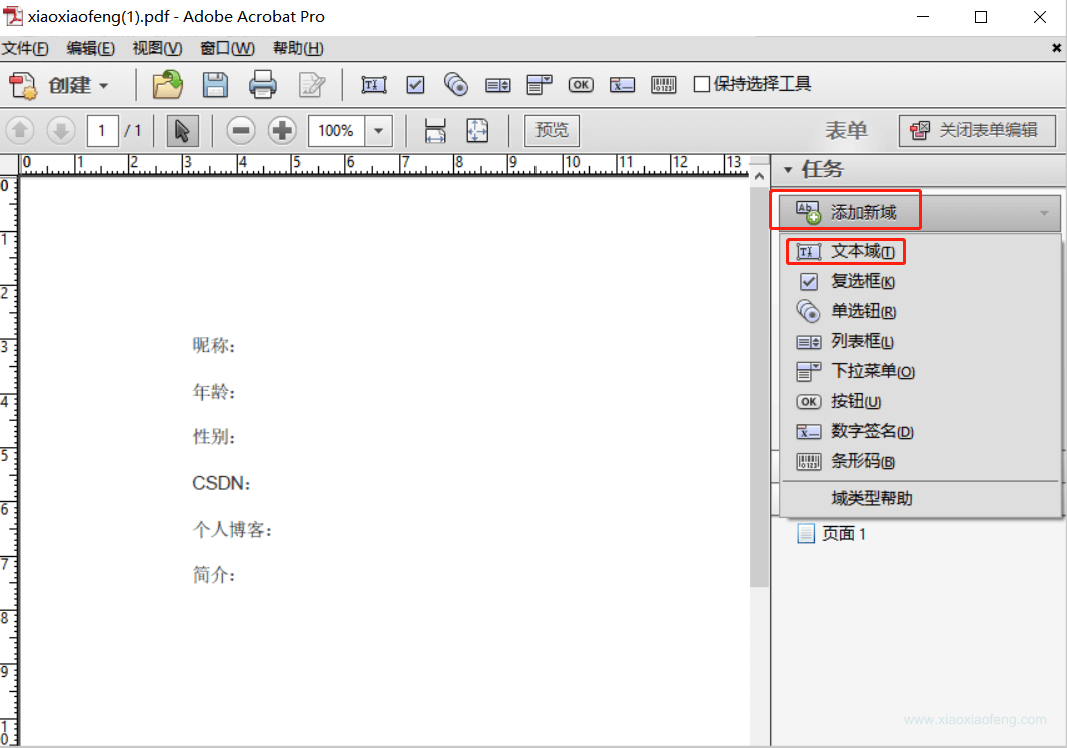Click the CSDN: label on the page
The width and height of the screenshot is (1067, 748).
click(x=221, y=483)
